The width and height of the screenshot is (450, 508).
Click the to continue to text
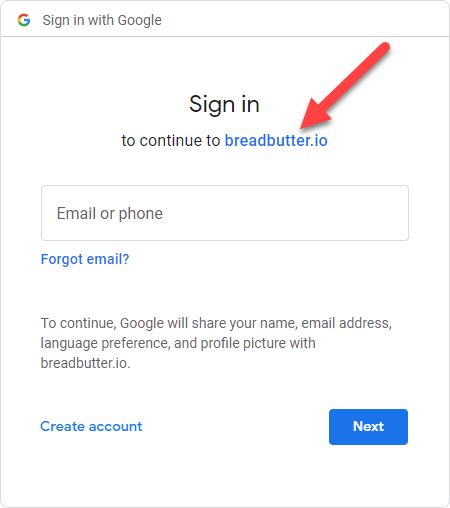pos(171,140)
